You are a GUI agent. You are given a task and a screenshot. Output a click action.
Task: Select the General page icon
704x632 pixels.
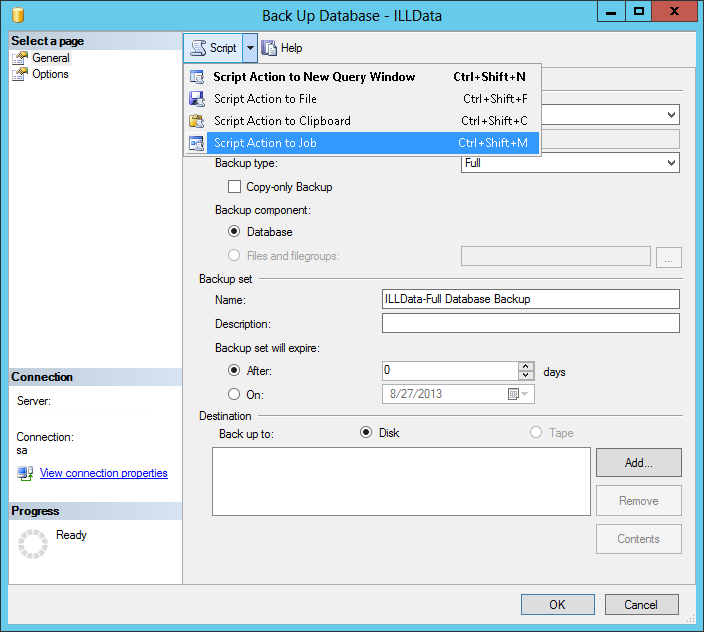pyautogui.click(x=21, y=58)
